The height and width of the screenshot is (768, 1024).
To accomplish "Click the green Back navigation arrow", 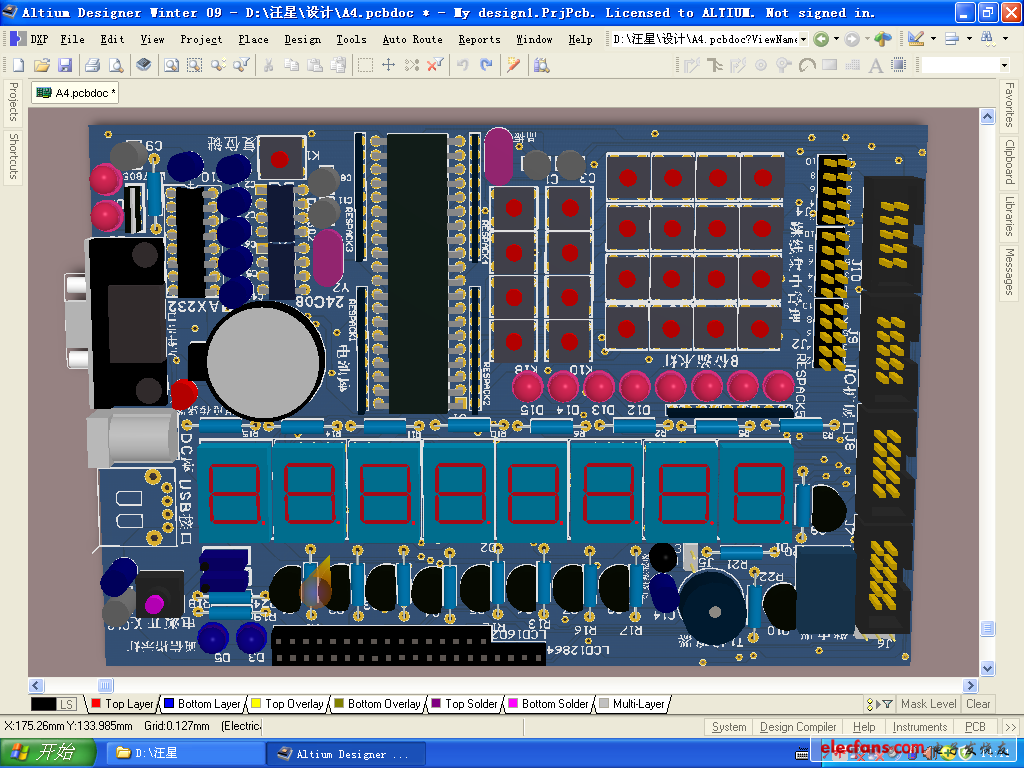I will [x=821, y=40].
